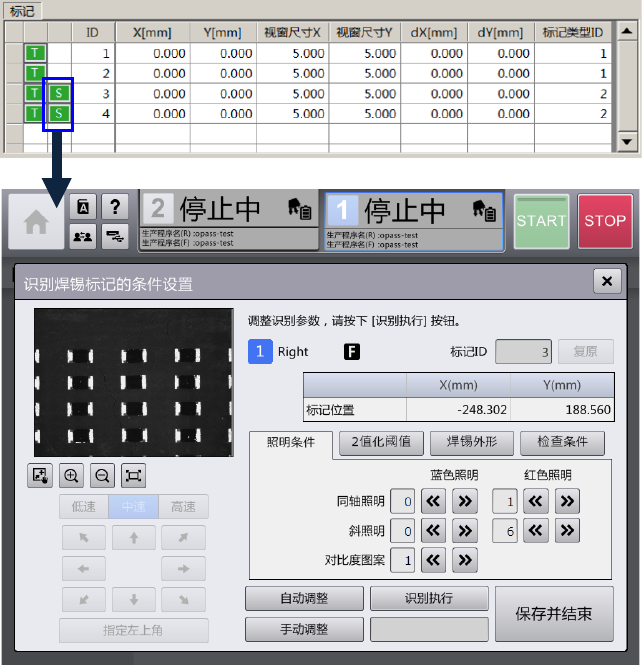642x665 pixels.
Task: Decrease red 同轴照明 value
Action: 536,501
